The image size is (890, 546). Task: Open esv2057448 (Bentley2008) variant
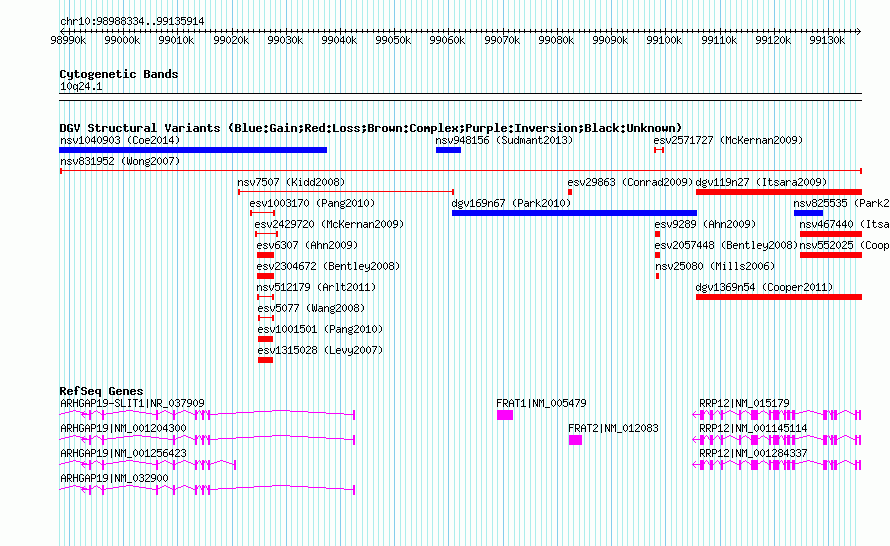tap(726, 245)
